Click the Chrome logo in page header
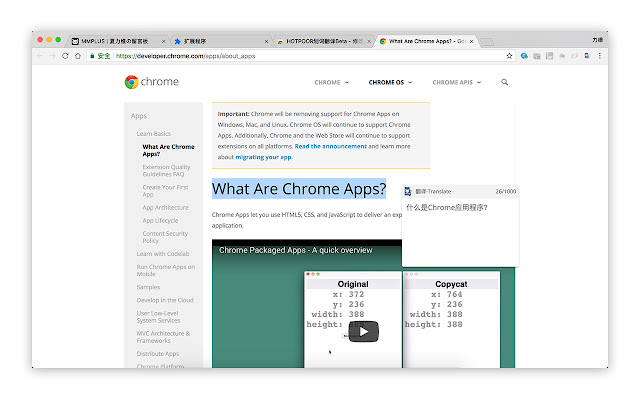 [151, 82]
